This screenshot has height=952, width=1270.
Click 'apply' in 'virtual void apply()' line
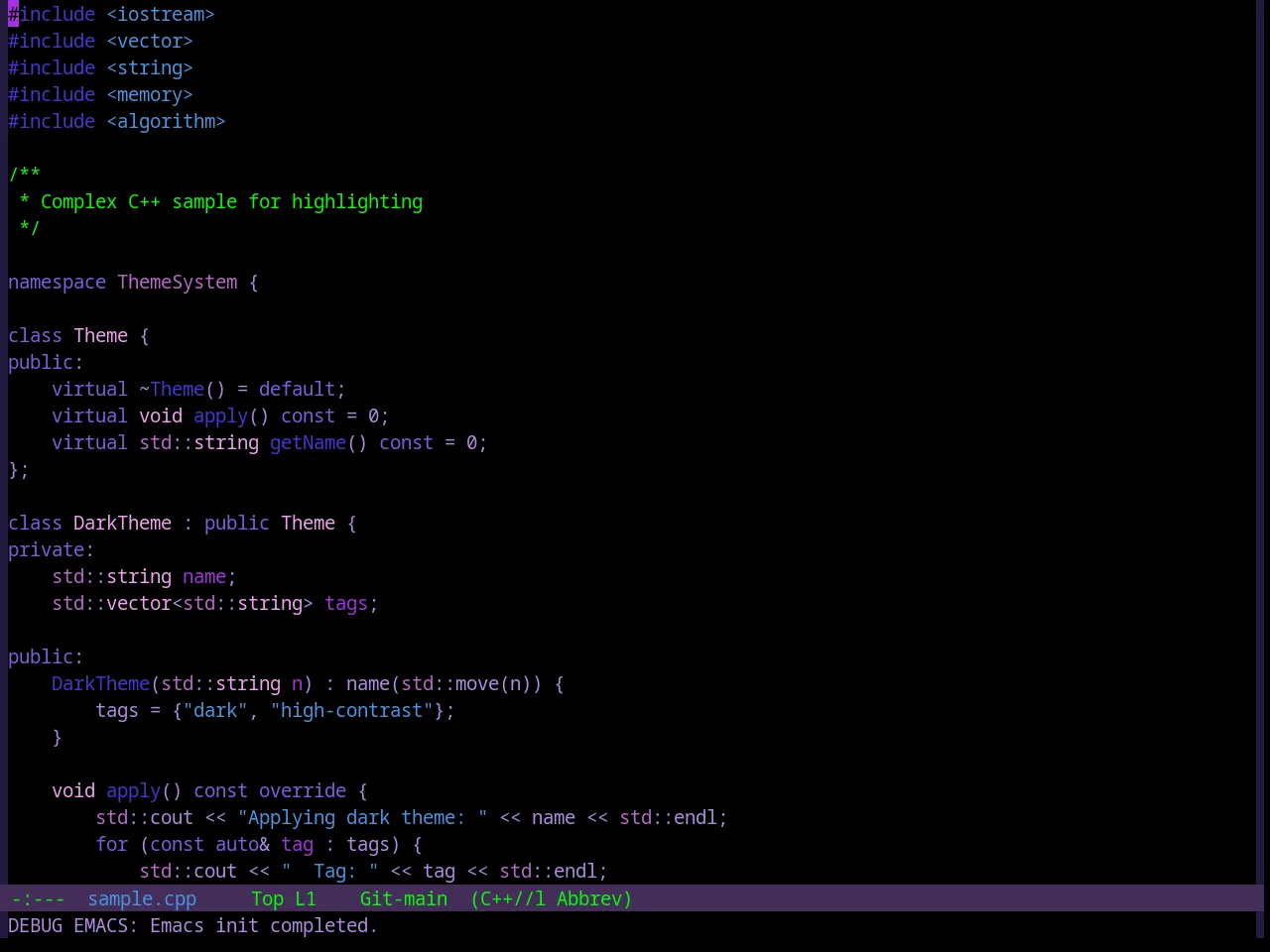(220, 416)
